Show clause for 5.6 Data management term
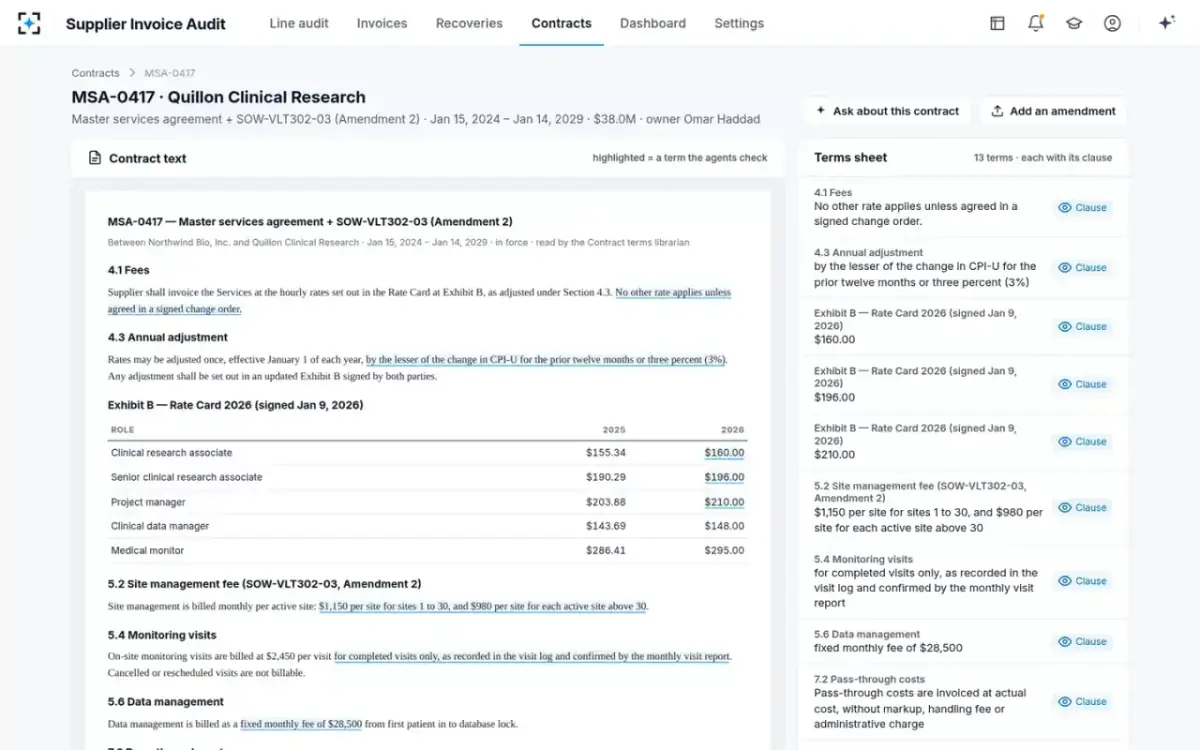The height and width of the screenshot is (750, 1200). pos(1083,642)
